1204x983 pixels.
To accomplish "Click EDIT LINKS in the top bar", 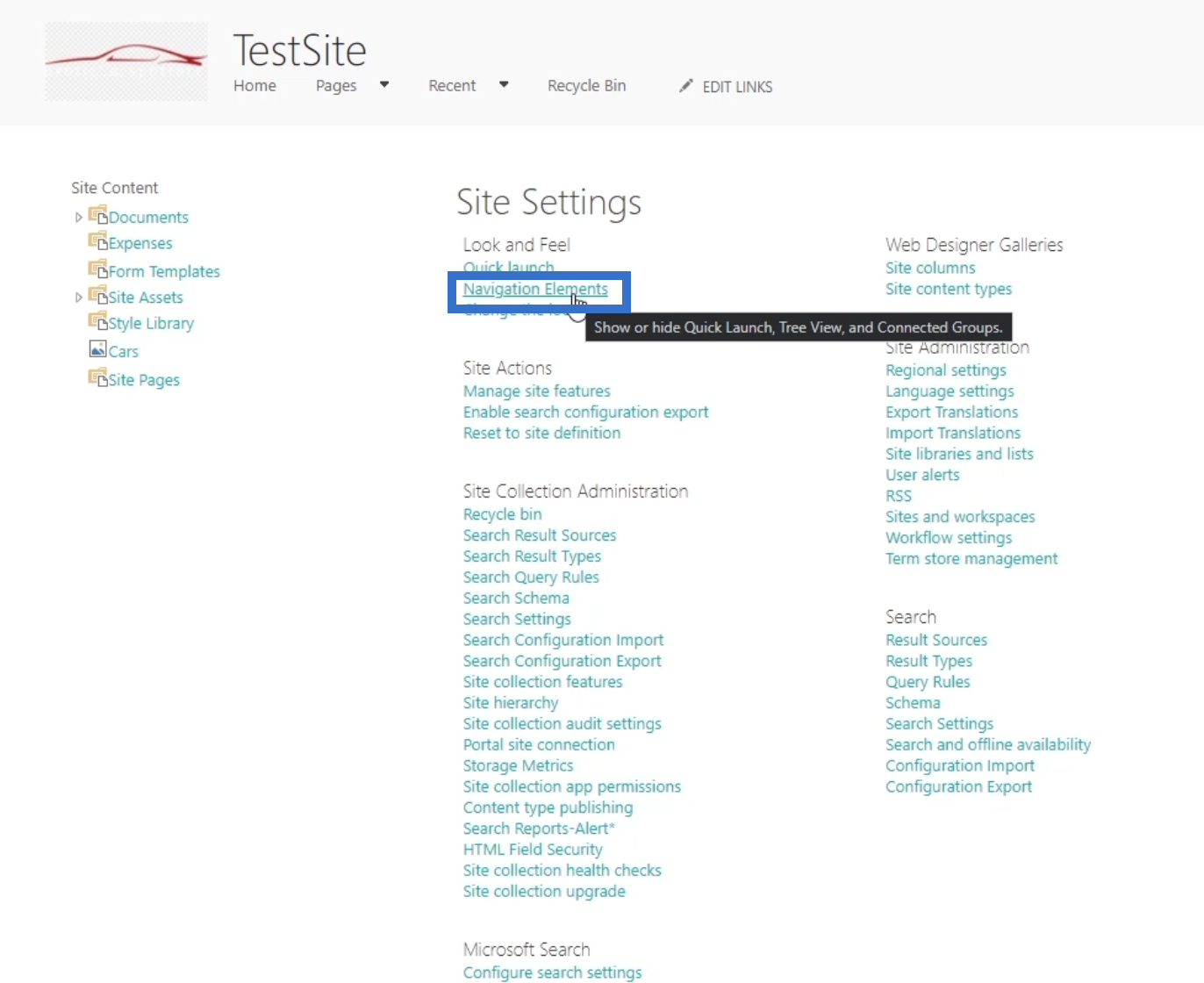I will (737, 86).
